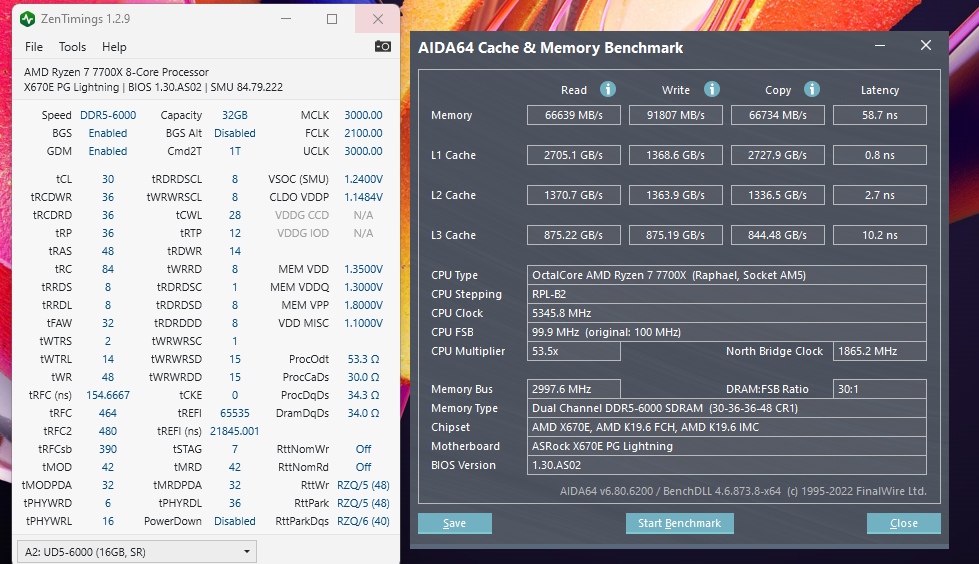The image size is (979, 564).
Task: Click the Memory Type field Dual Channel DDR5-6000
Action: point(727,408)
